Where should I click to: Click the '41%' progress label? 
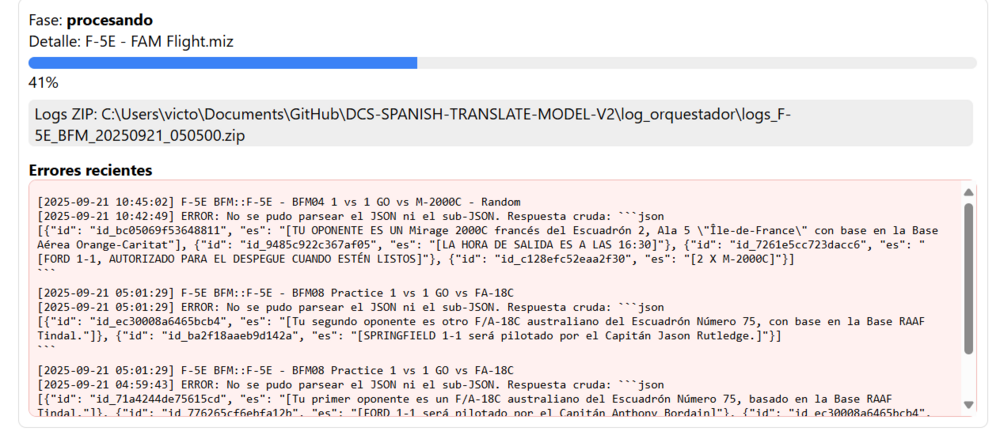click(43, 82)
